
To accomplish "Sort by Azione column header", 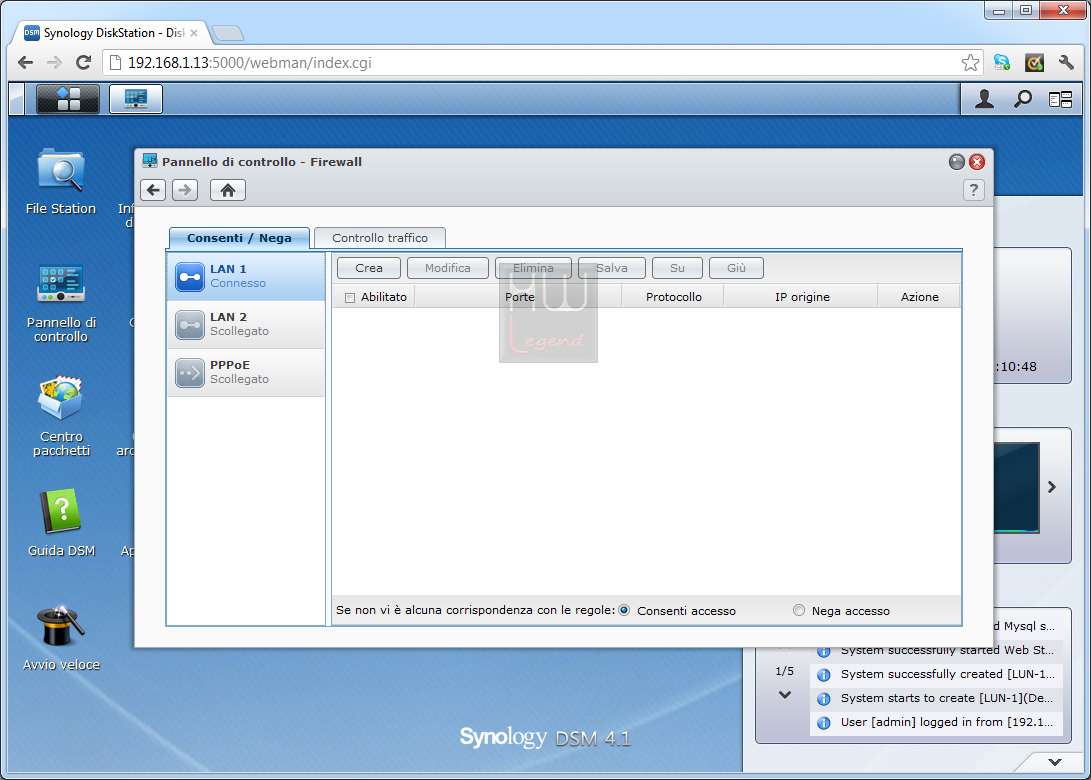I will pos(919,297).
